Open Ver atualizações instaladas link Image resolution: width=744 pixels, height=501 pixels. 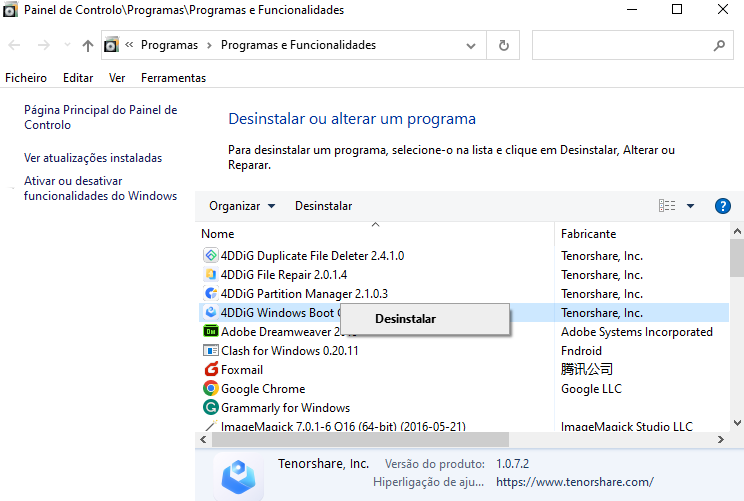(x=93, y=158)
